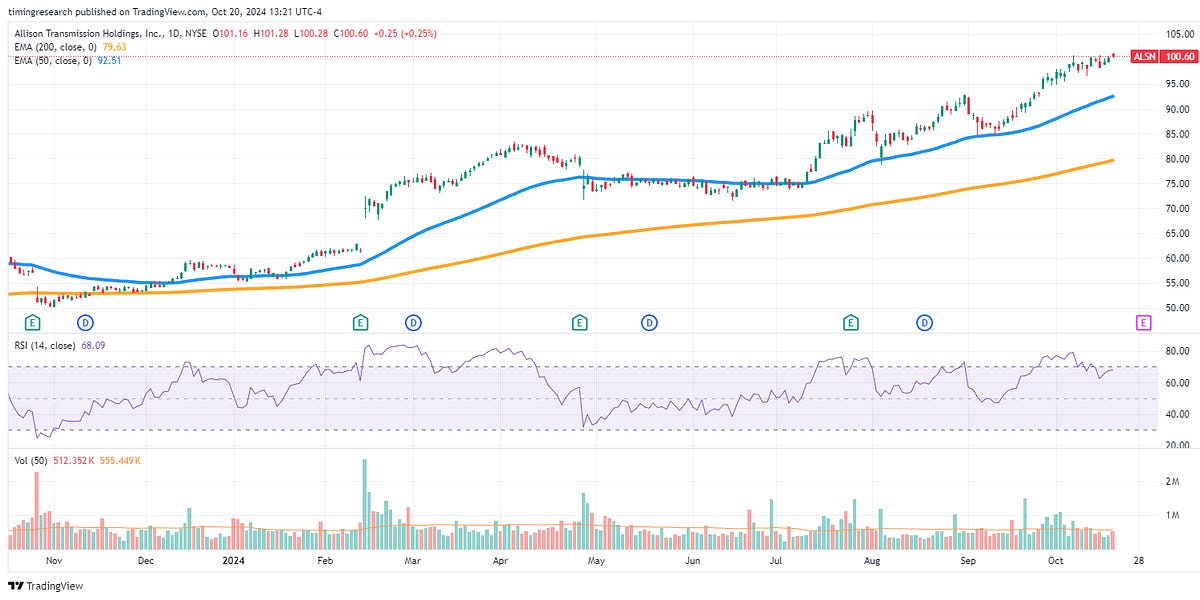The image size is (1200, 600).
Task: Click the blue D dividend icon near December
Action: (83, 322)
